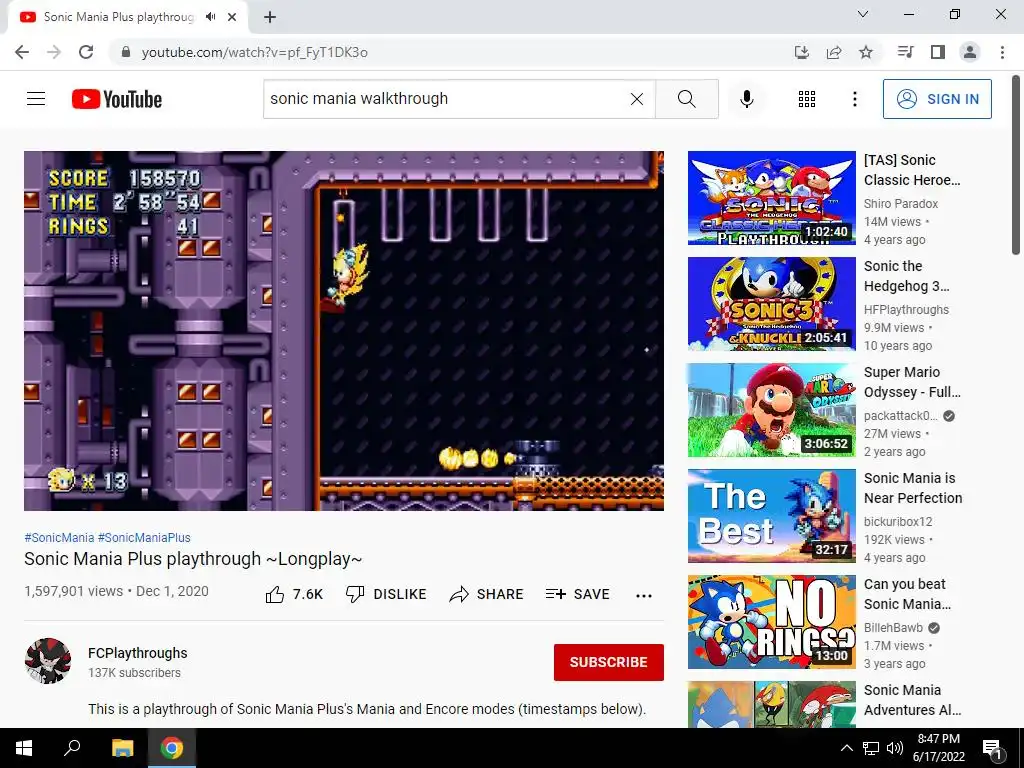Screen dimensions: 1024x768
Task: Open YouTube settings three-dot menu in header
Action: (855, 99)
